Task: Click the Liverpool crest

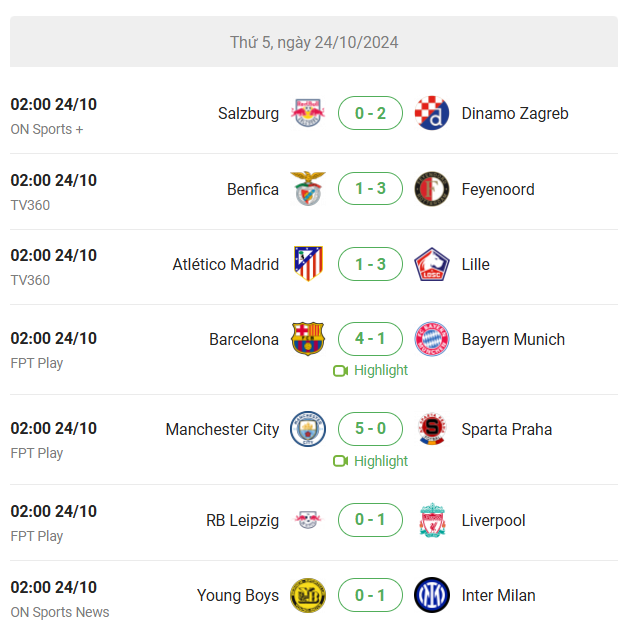Action: 432,520
